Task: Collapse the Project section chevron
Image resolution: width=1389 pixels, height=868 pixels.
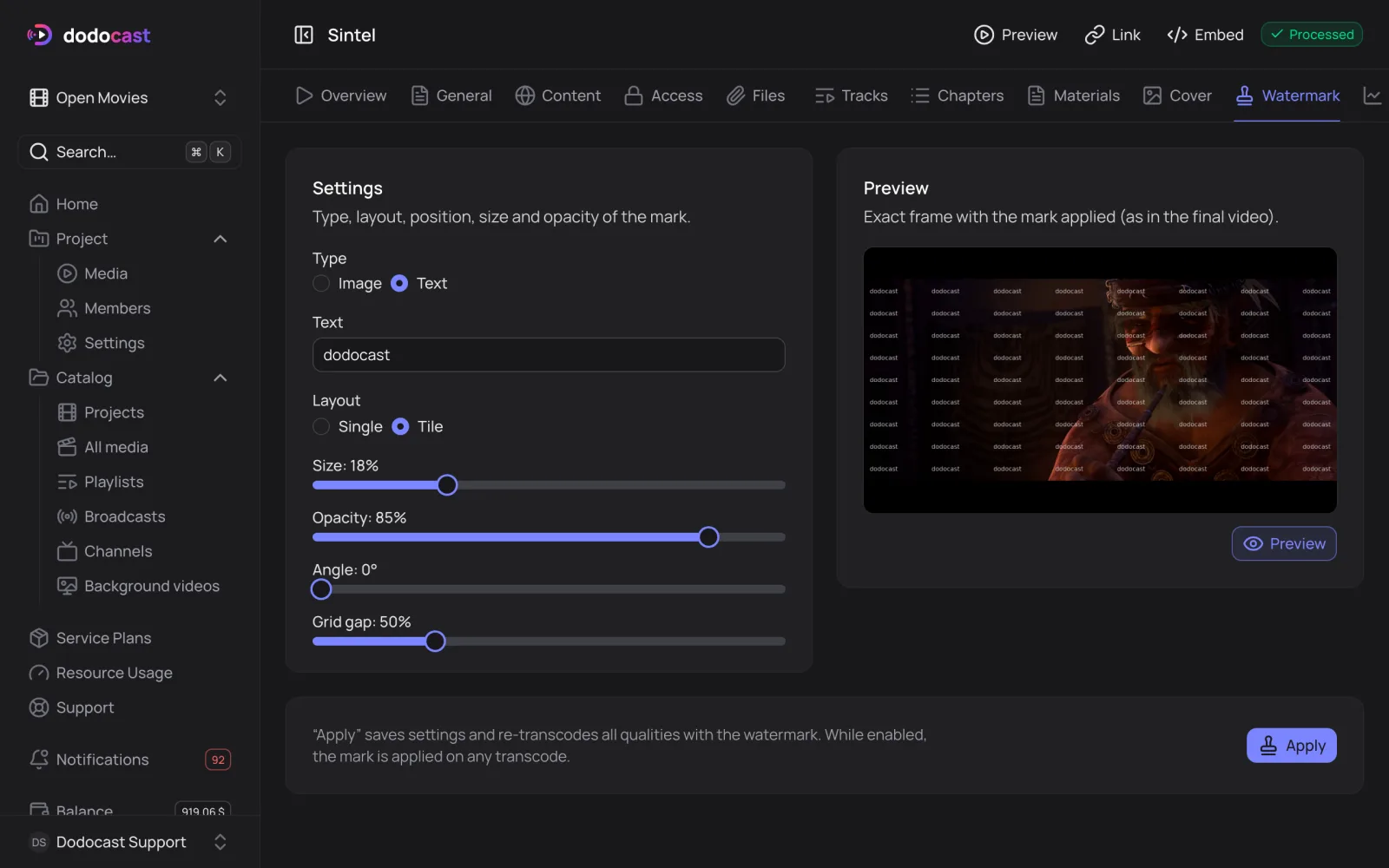Action: tap(221, 239)
